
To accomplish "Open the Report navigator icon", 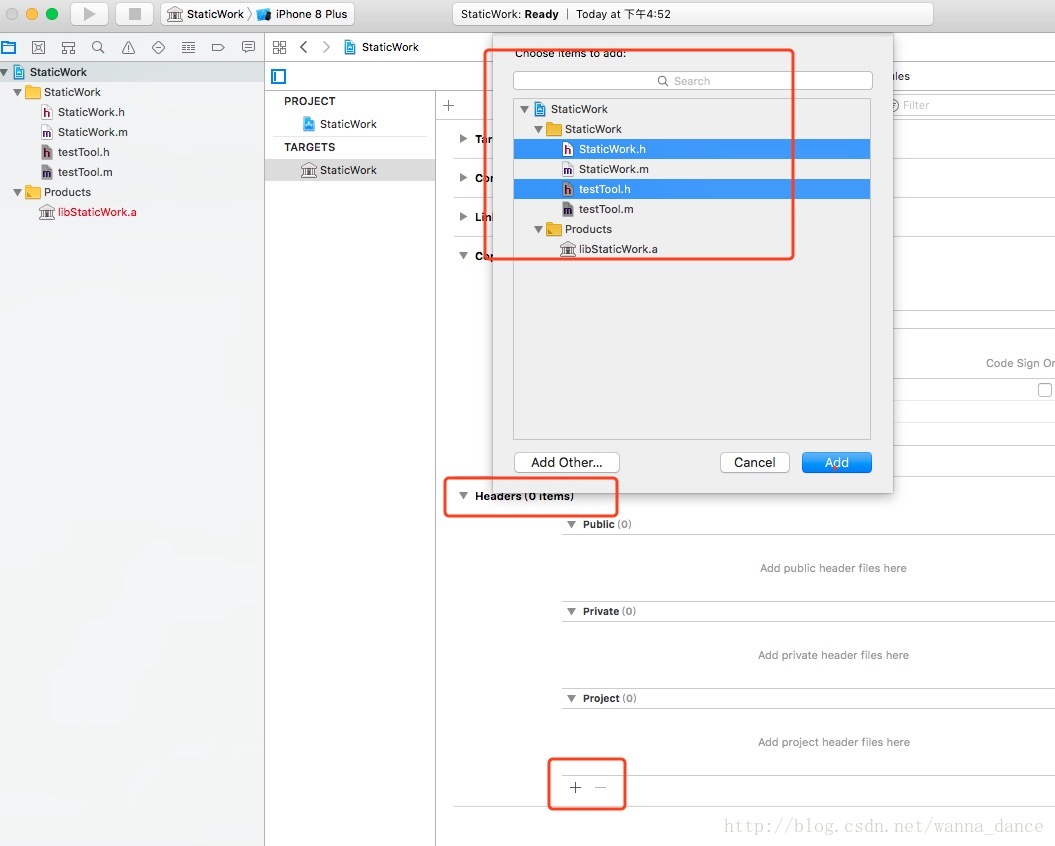I will pos(248,47).
